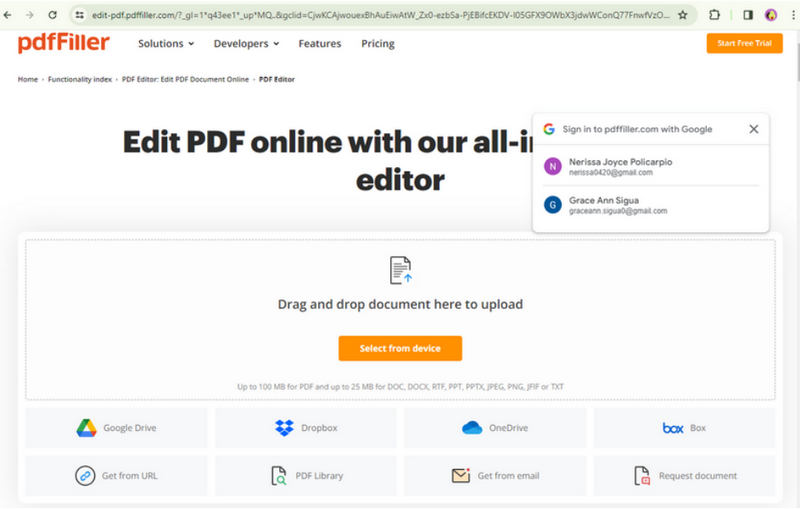800x509 pixels.
Task: Click the Box logo icon
Action: tap(673, 428)
